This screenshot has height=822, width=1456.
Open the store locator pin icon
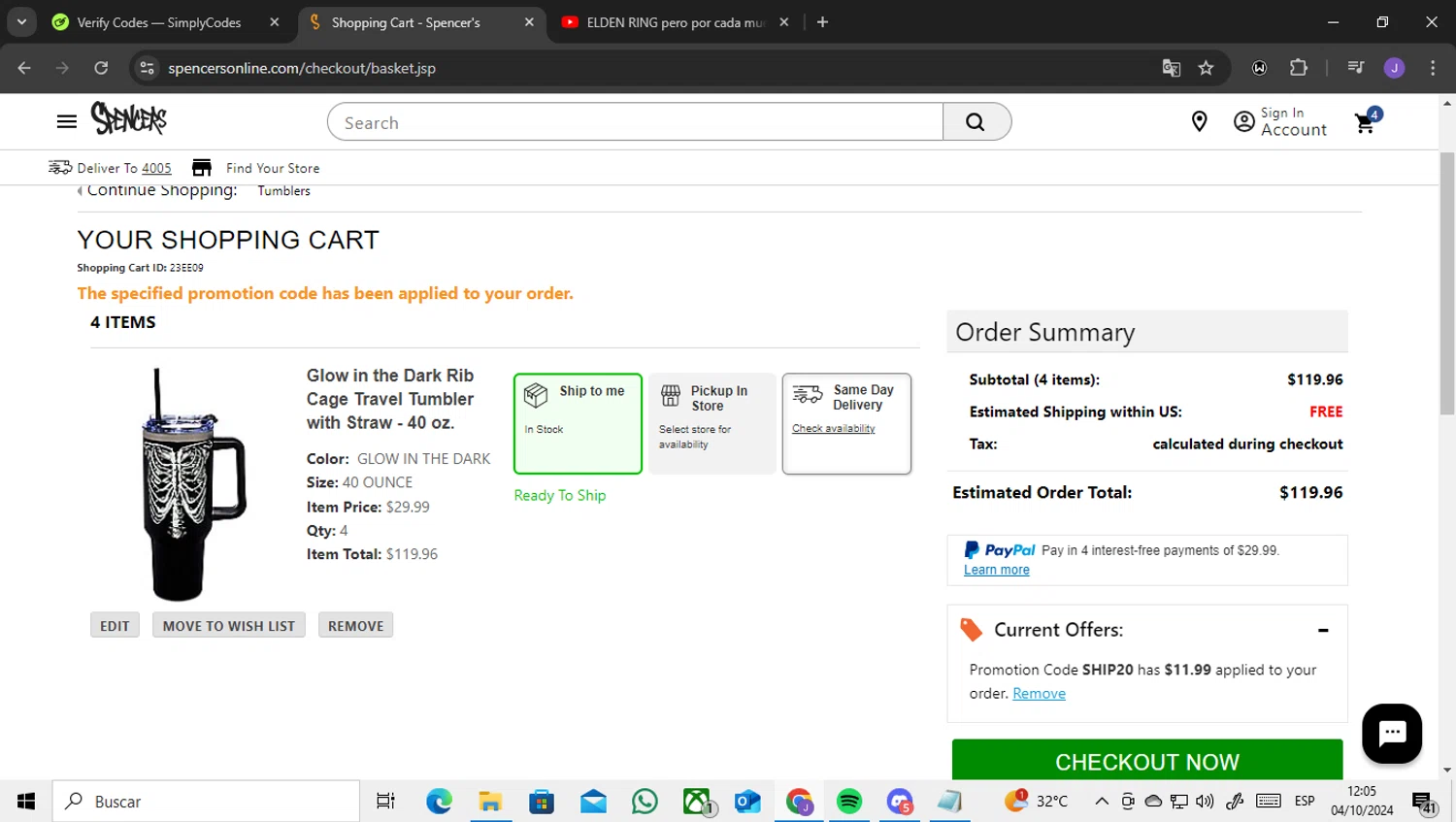tap(1200, 121)
